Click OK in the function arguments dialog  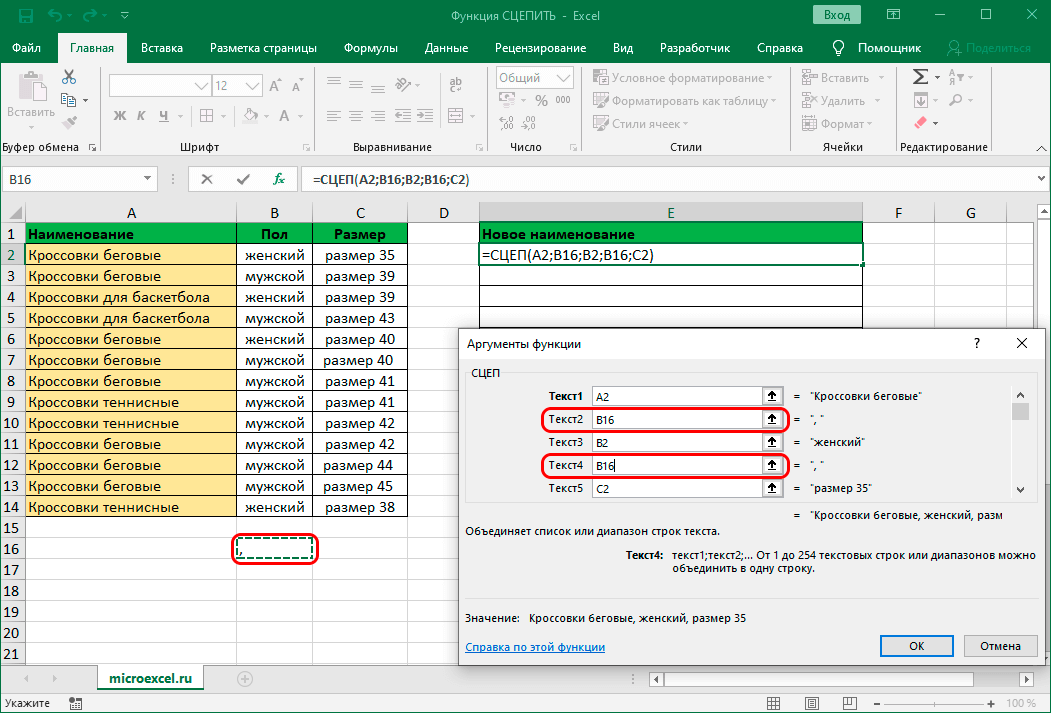coord(916,646)
